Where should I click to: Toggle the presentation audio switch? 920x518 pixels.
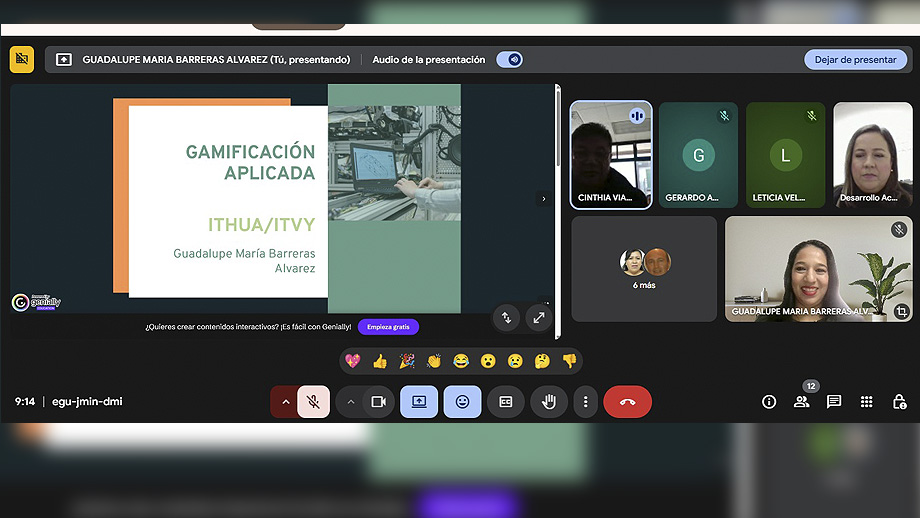point(510,59)
